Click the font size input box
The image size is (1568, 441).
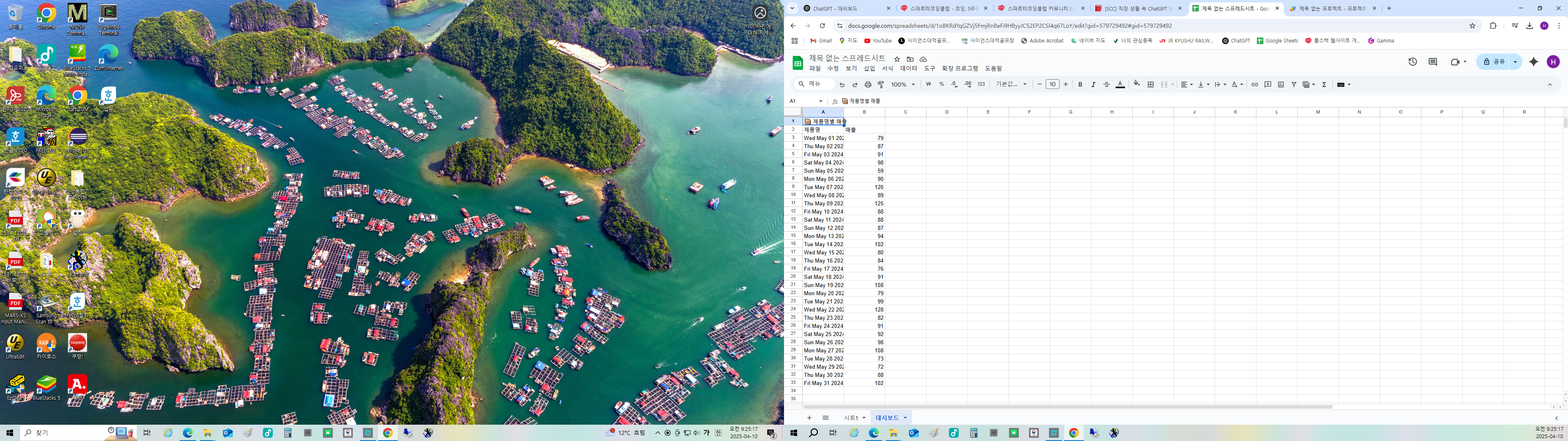1052,85
